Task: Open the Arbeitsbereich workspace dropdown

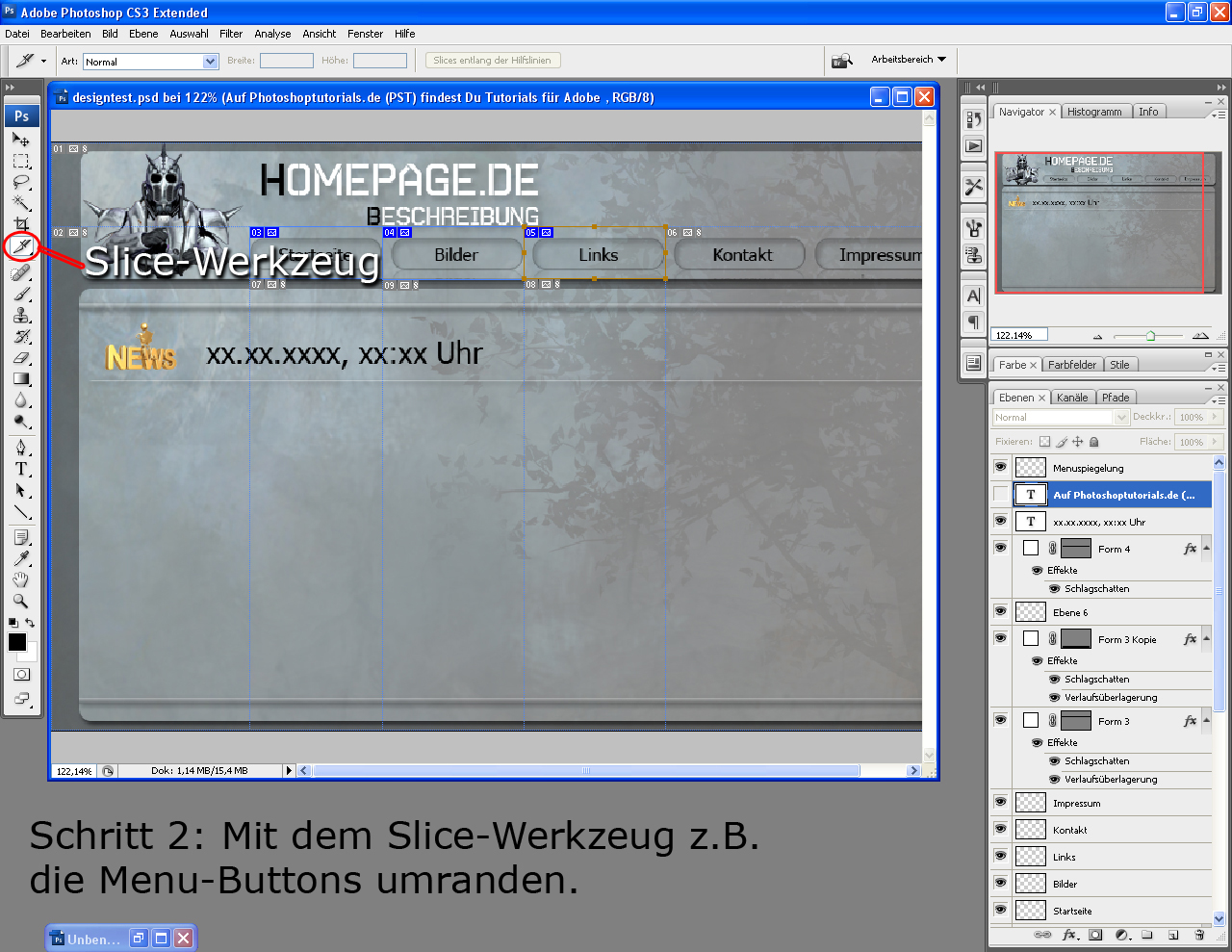Action: pyautogui.click(x=908, y=60)
